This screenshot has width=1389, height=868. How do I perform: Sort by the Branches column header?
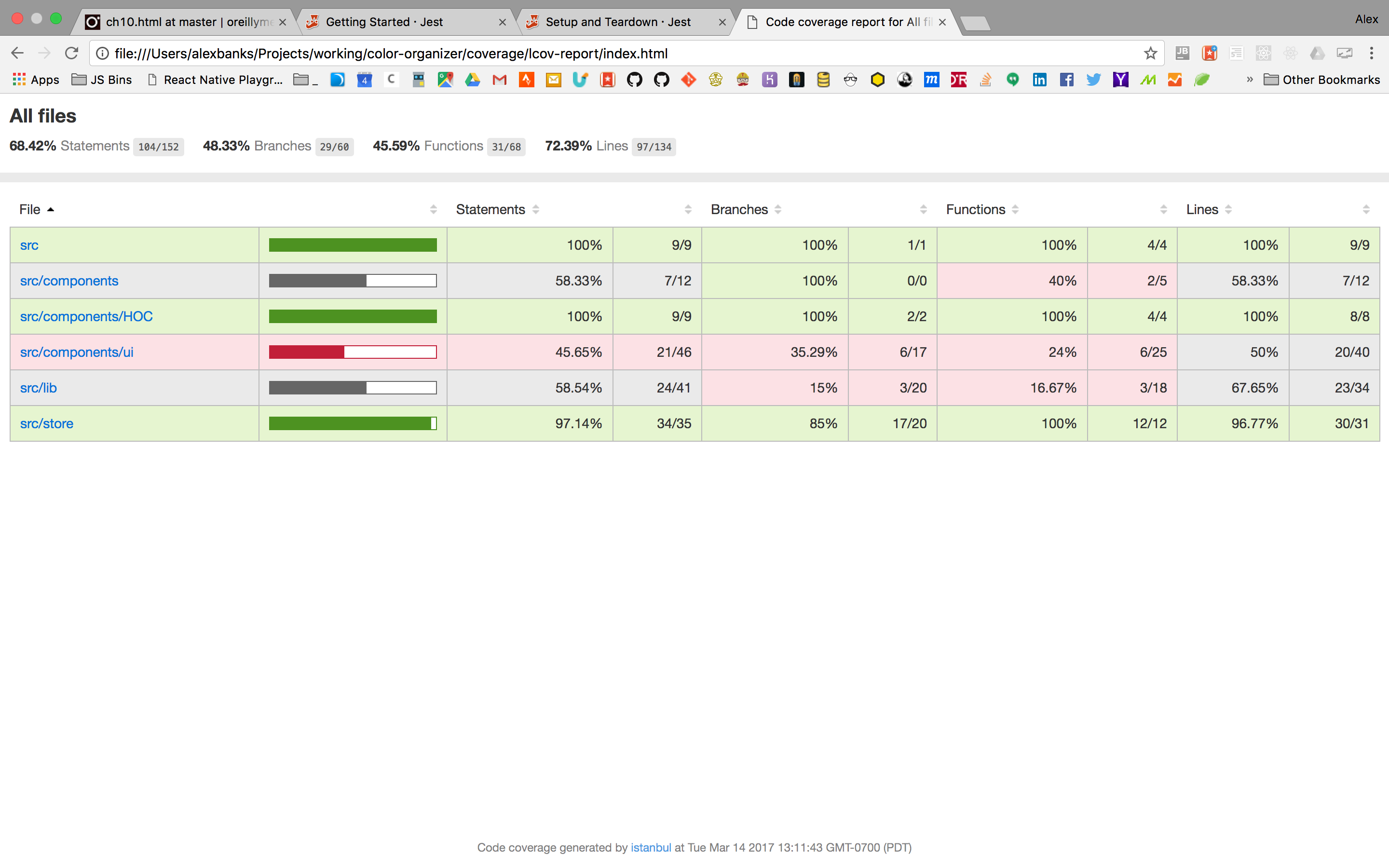pyautogui.click(x=739, y=210)
